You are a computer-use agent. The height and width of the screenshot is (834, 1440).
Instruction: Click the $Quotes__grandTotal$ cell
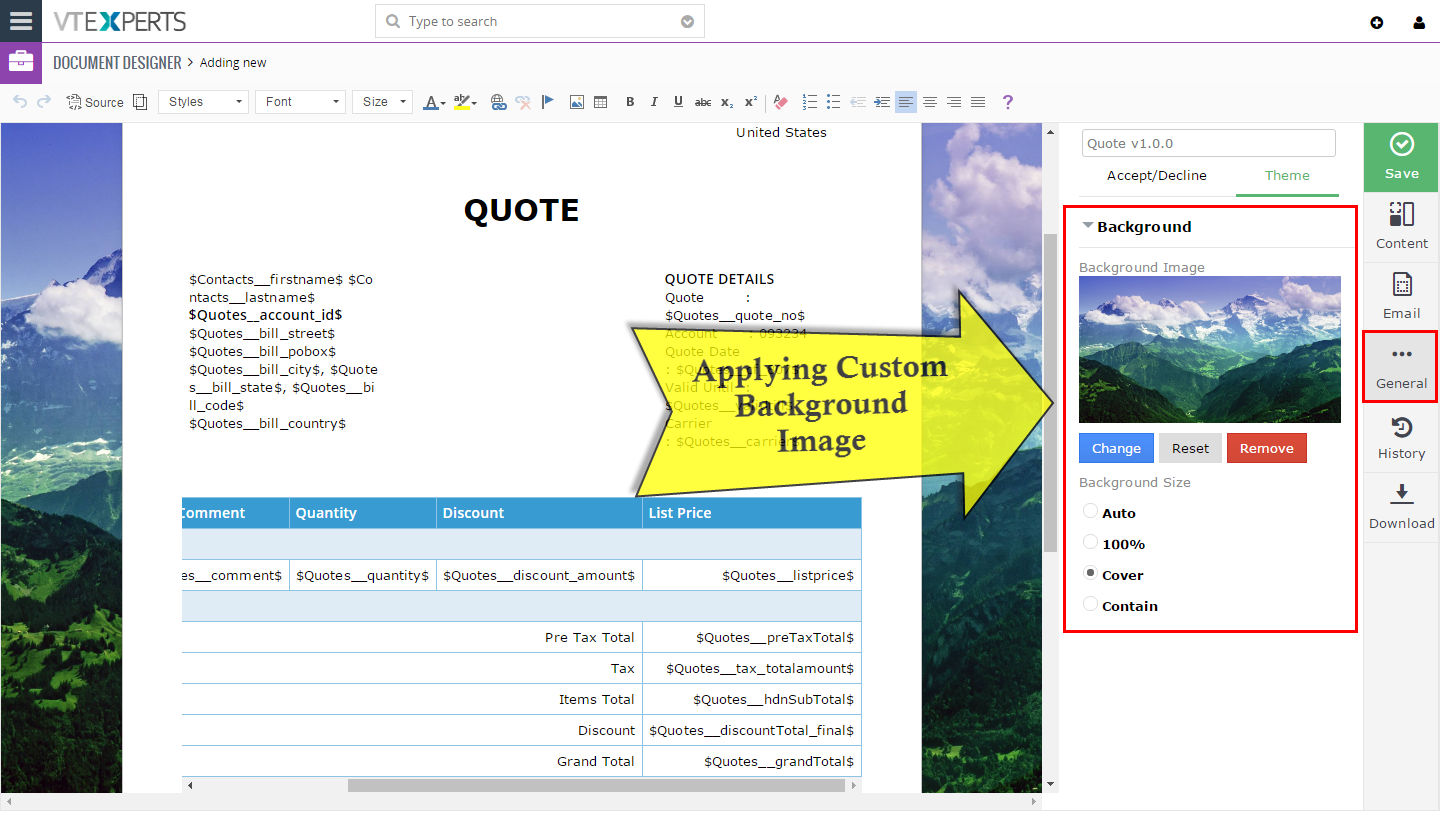752,761
